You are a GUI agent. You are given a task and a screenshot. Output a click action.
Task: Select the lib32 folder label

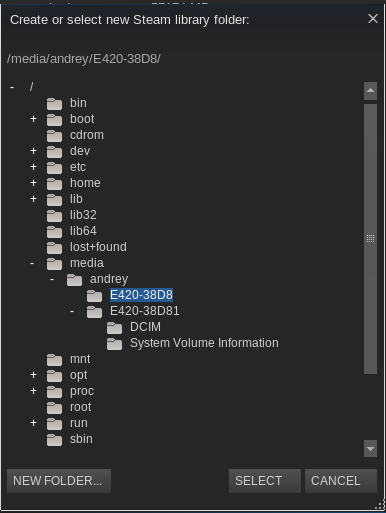point(83,215)
